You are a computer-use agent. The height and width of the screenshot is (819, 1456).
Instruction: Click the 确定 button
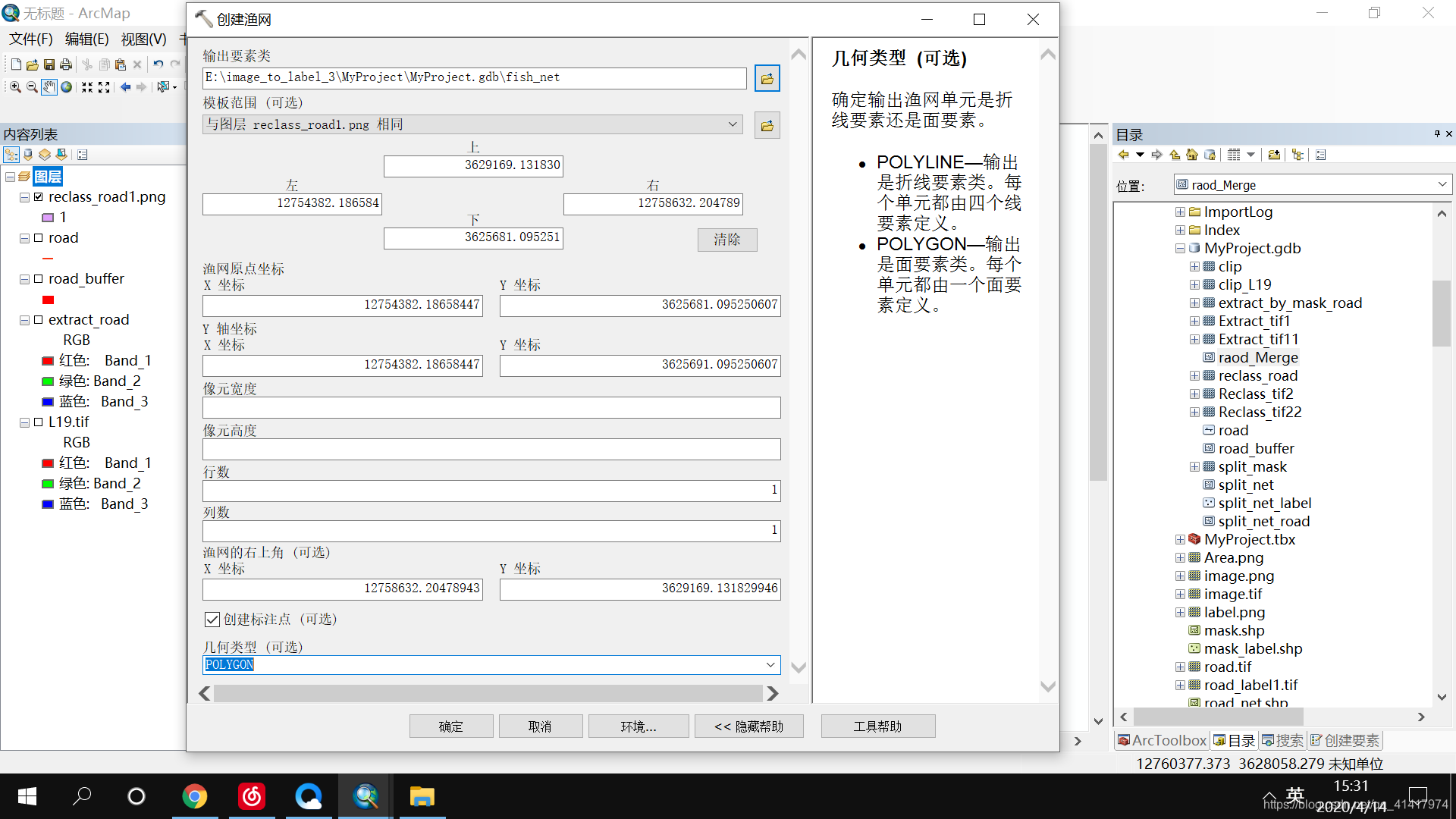pyautogui.click(x=451, y=726)
